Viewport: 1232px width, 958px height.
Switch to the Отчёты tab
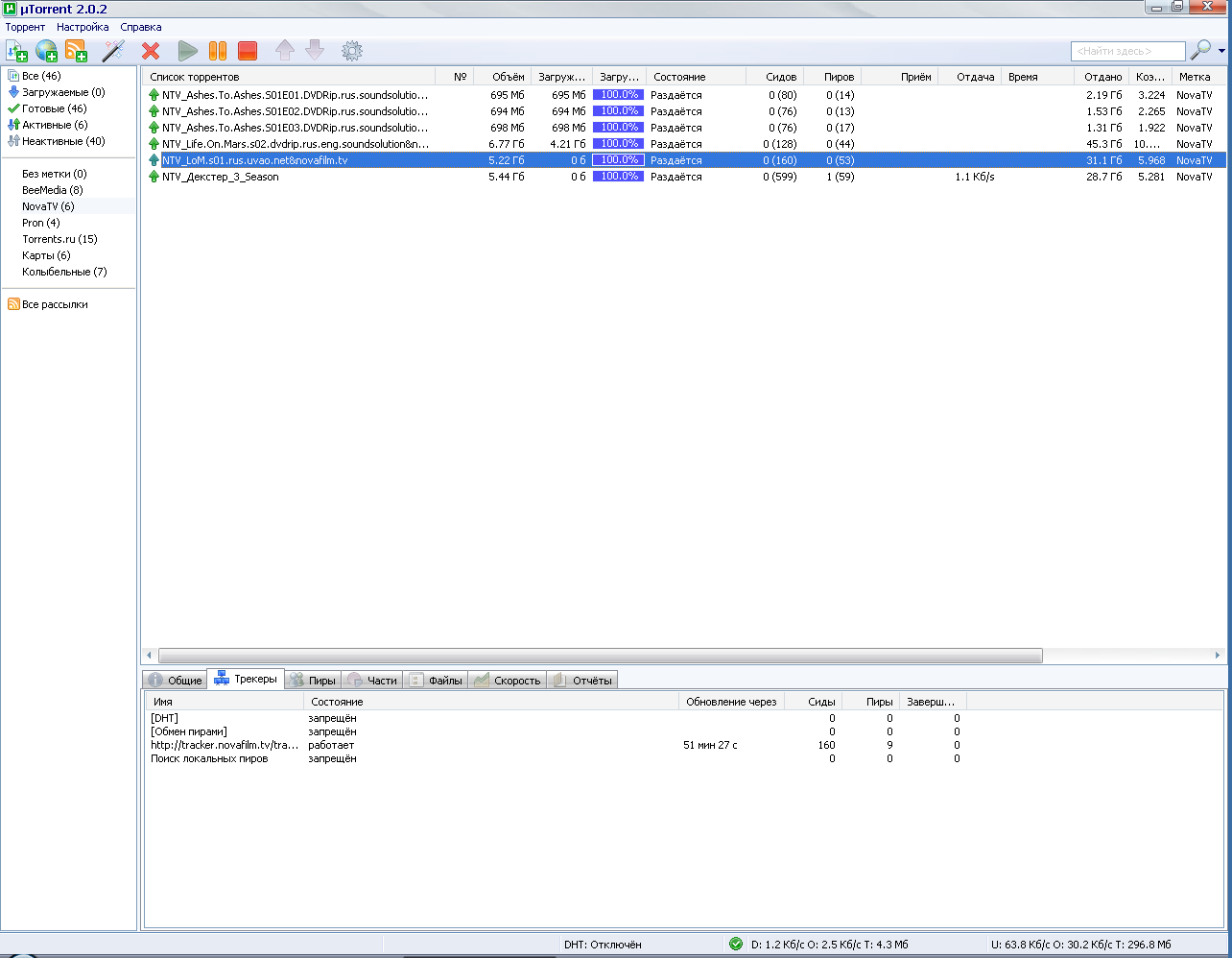582,680
